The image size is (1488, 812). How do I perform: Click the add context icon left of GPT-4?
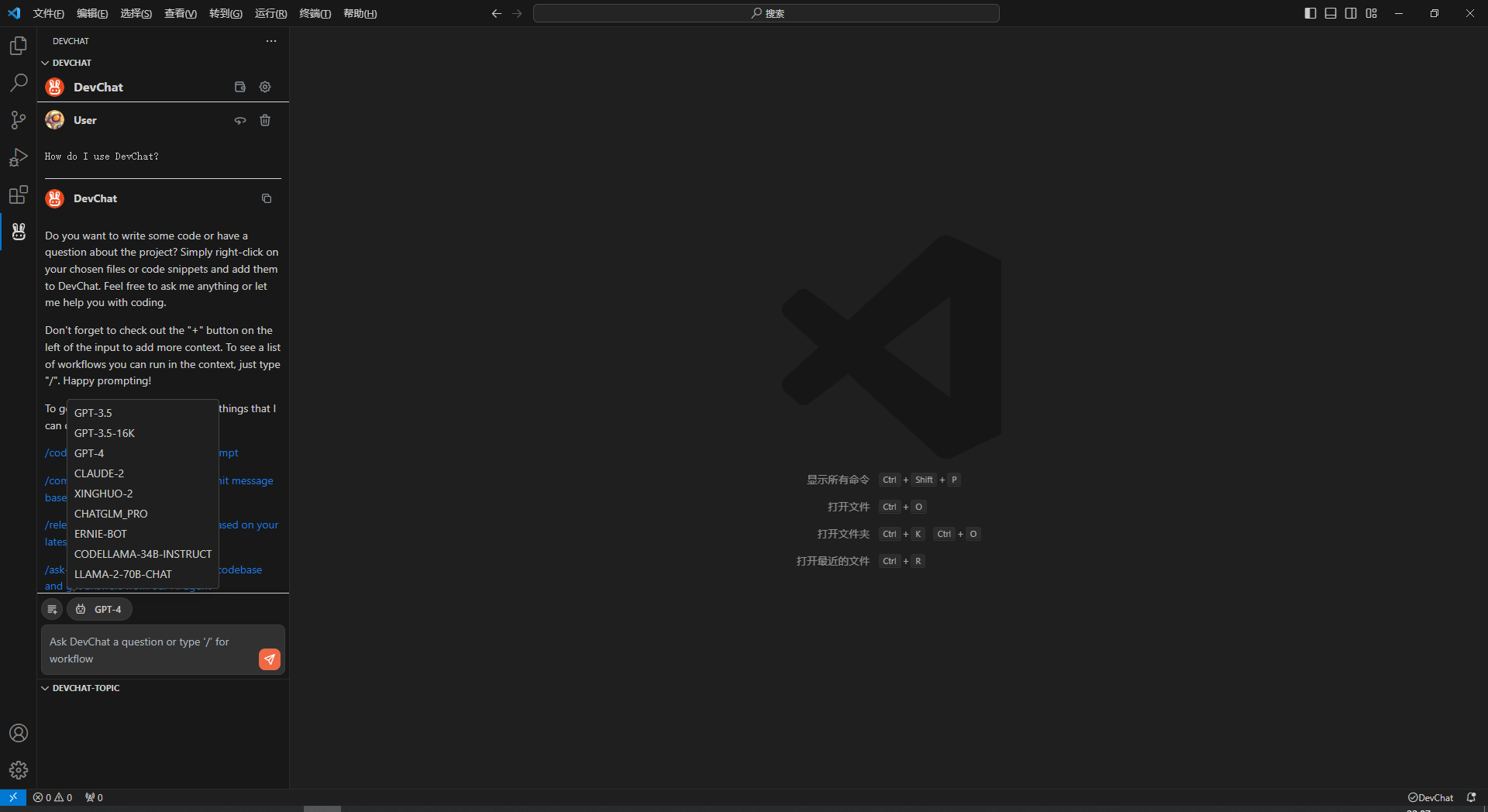click(52, 609)
